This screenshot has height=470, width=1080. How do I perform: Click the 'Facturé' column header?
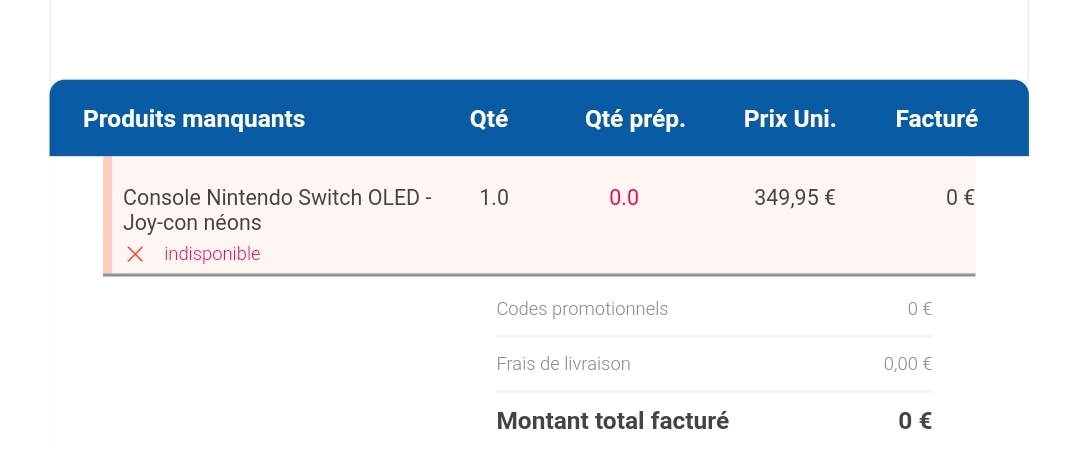pyautogui.click(x=936, y=119)
